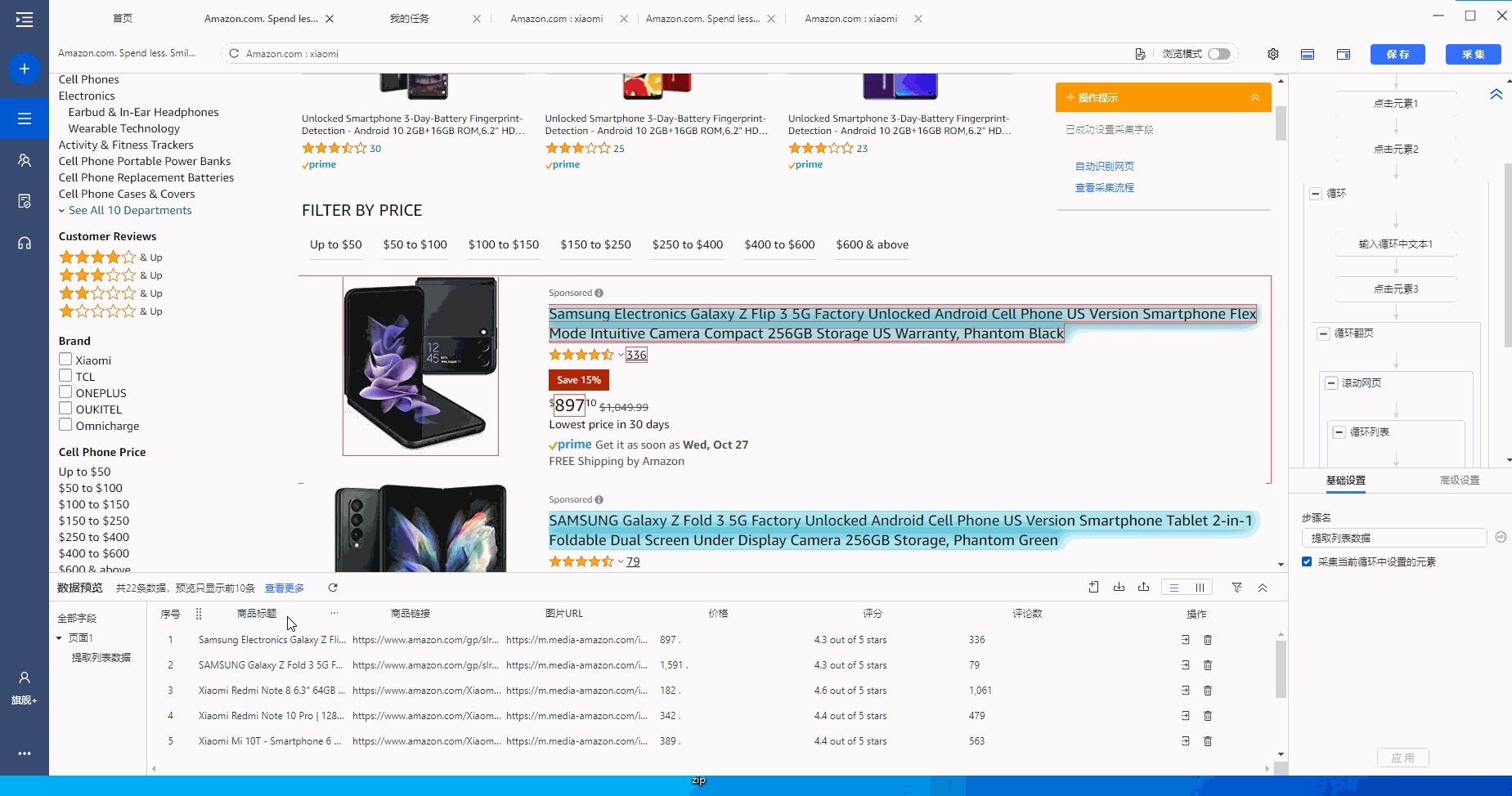1512x796 pixels.
Task: Check the Omnicharge brand checkbox
Action: [x=65, y=424]
